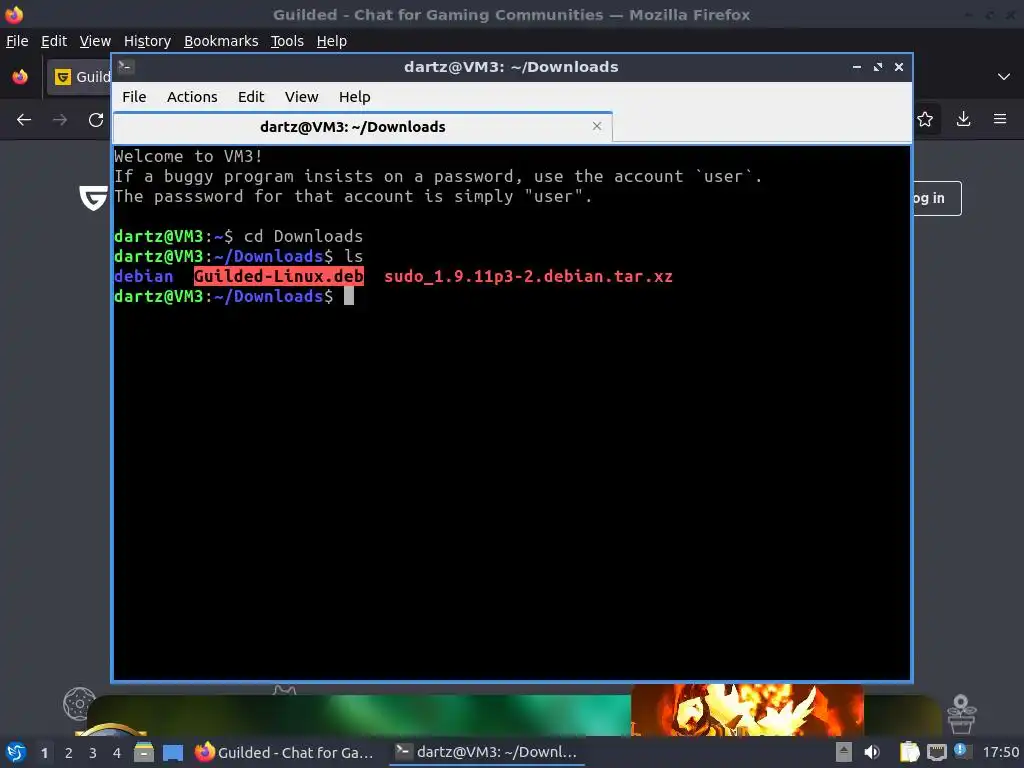Click the Firefox View icon beside tabs

pos(20,76)
